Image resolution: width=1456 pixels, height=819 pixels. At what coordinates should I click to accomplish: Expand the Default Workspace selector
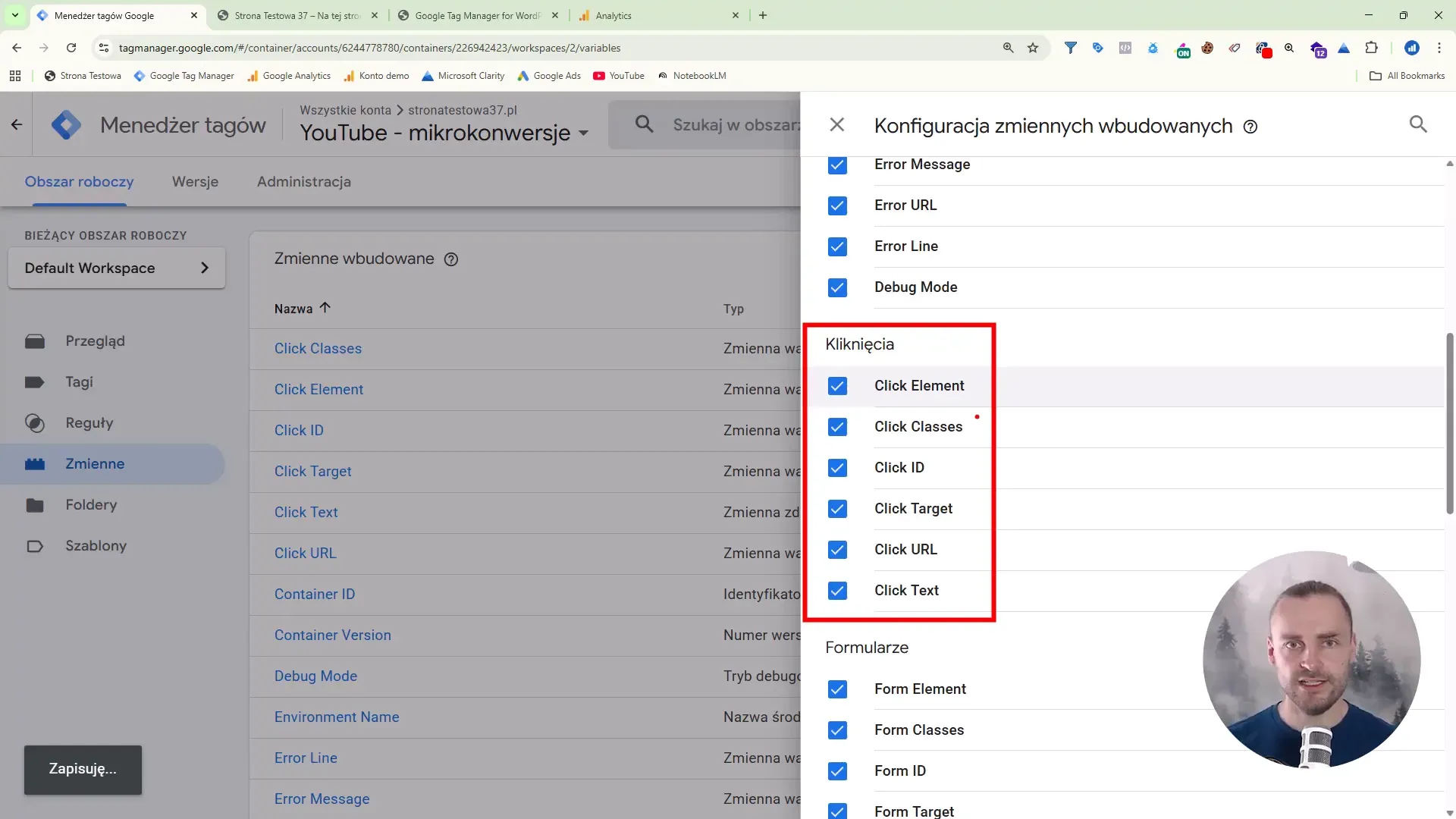(116, 268)
